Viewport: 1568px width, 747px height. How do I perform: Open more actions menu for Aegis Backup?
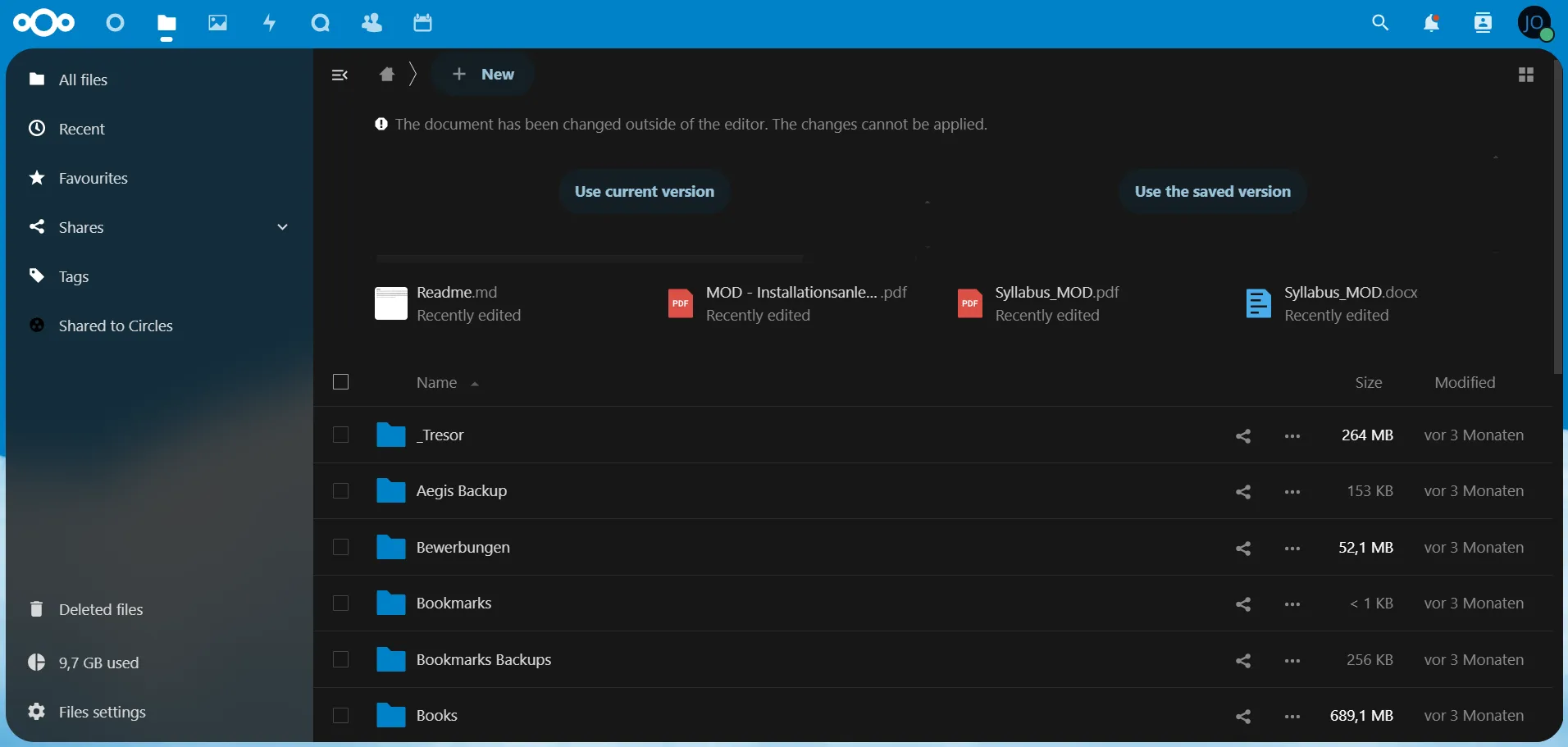click(1294, 492)
